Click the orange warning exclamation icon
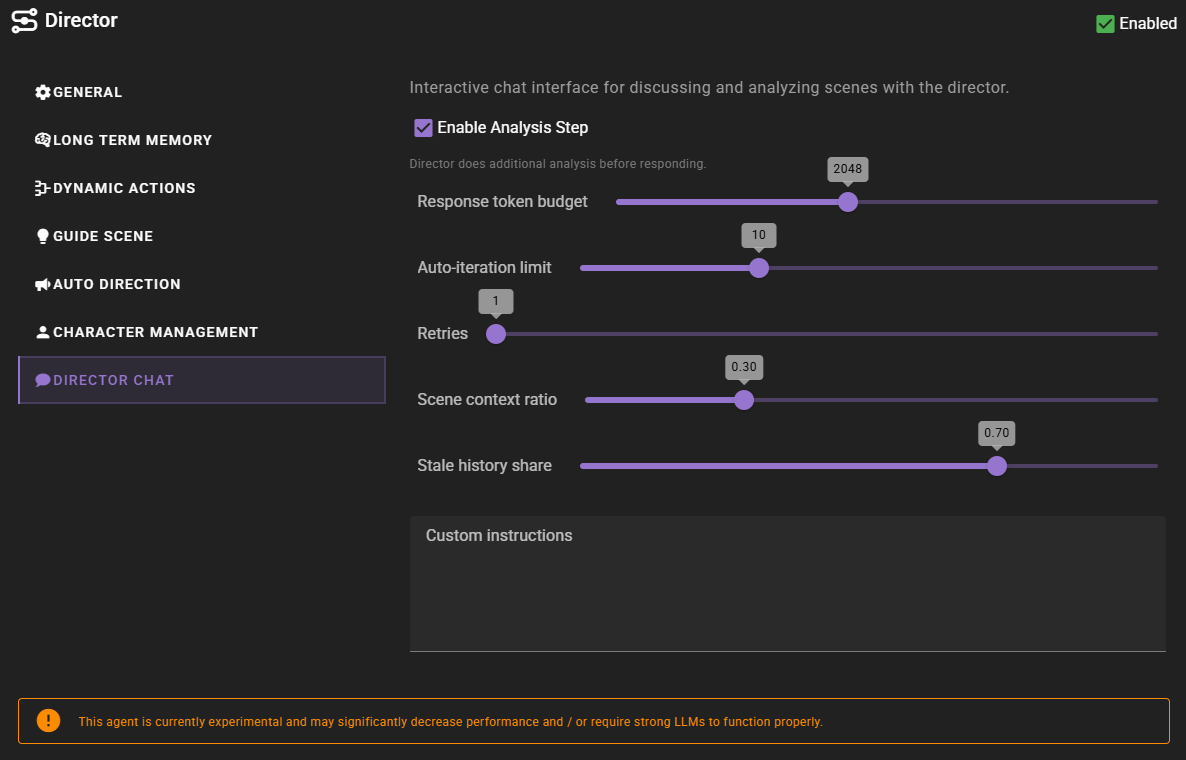 [48, 721]
